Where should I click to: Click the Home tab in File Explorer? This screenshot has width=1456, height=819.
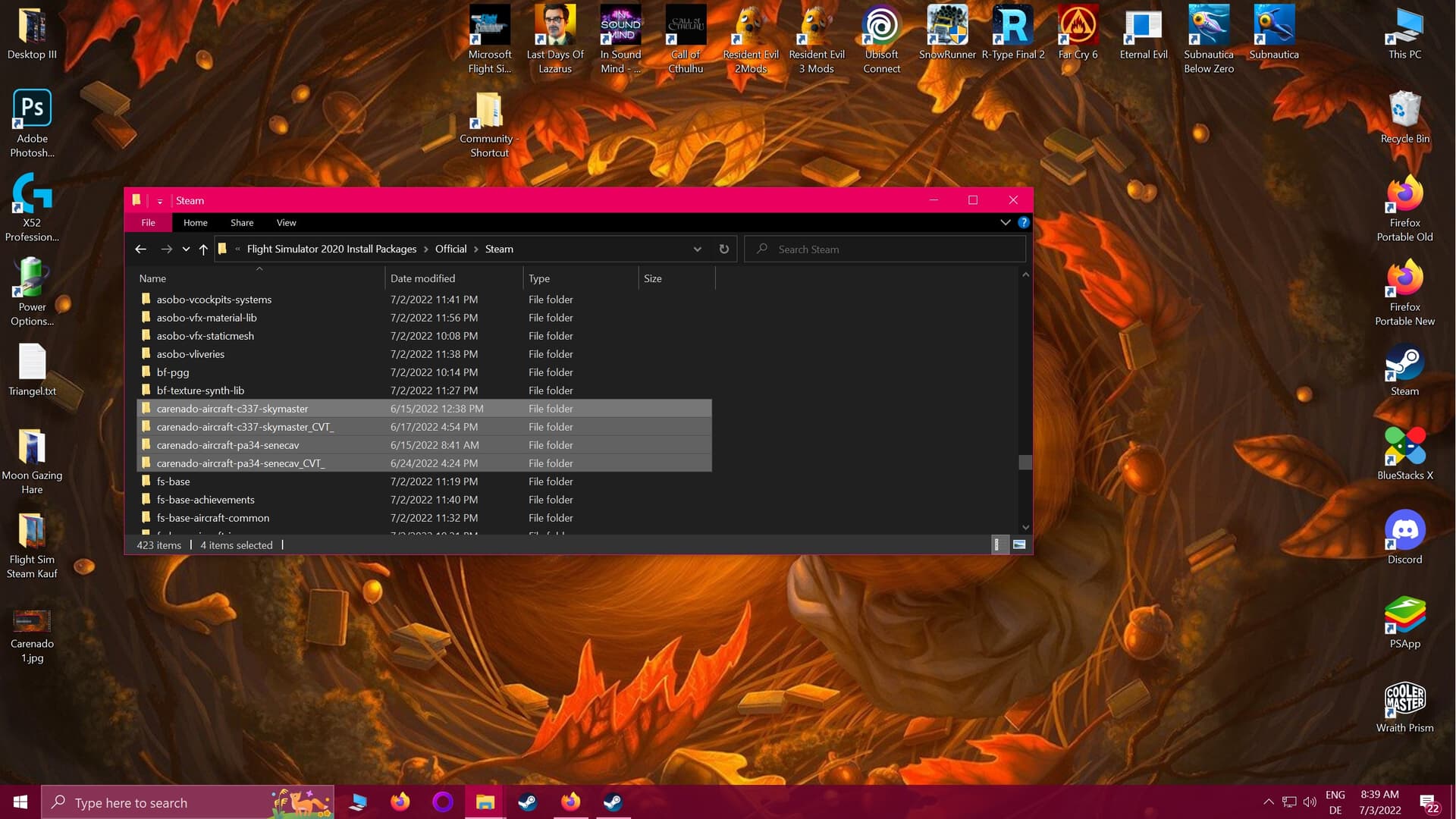(195, 222)
